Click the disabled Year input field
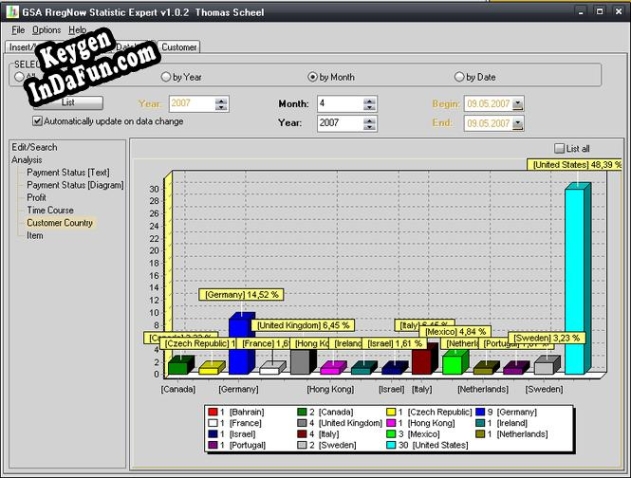This screenshot has height=478, width=631. (192, 104)
